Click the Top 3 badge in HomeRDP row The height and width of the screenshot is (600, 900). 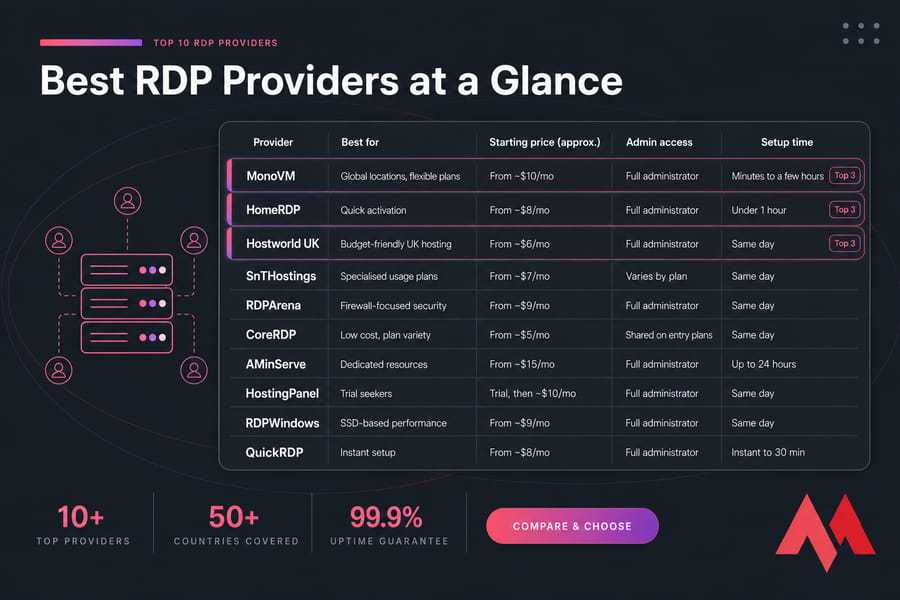pyautogui.click(x=845, y=210)
